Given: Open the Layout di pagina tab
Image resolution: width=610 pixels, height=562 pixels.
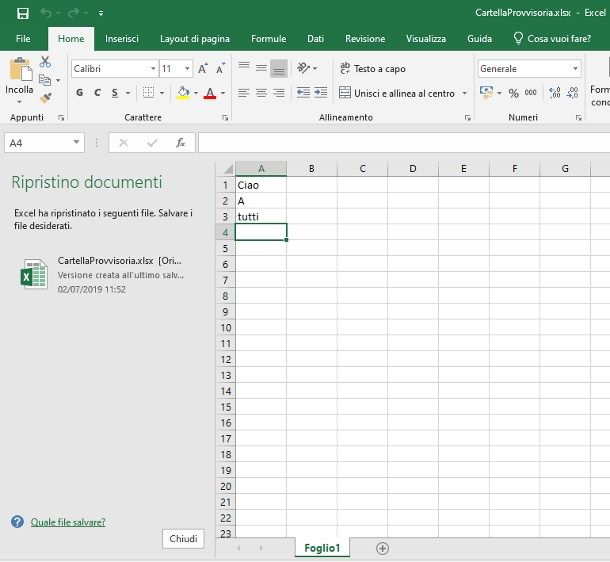Looking at the screenshot, I should point(195,39).
